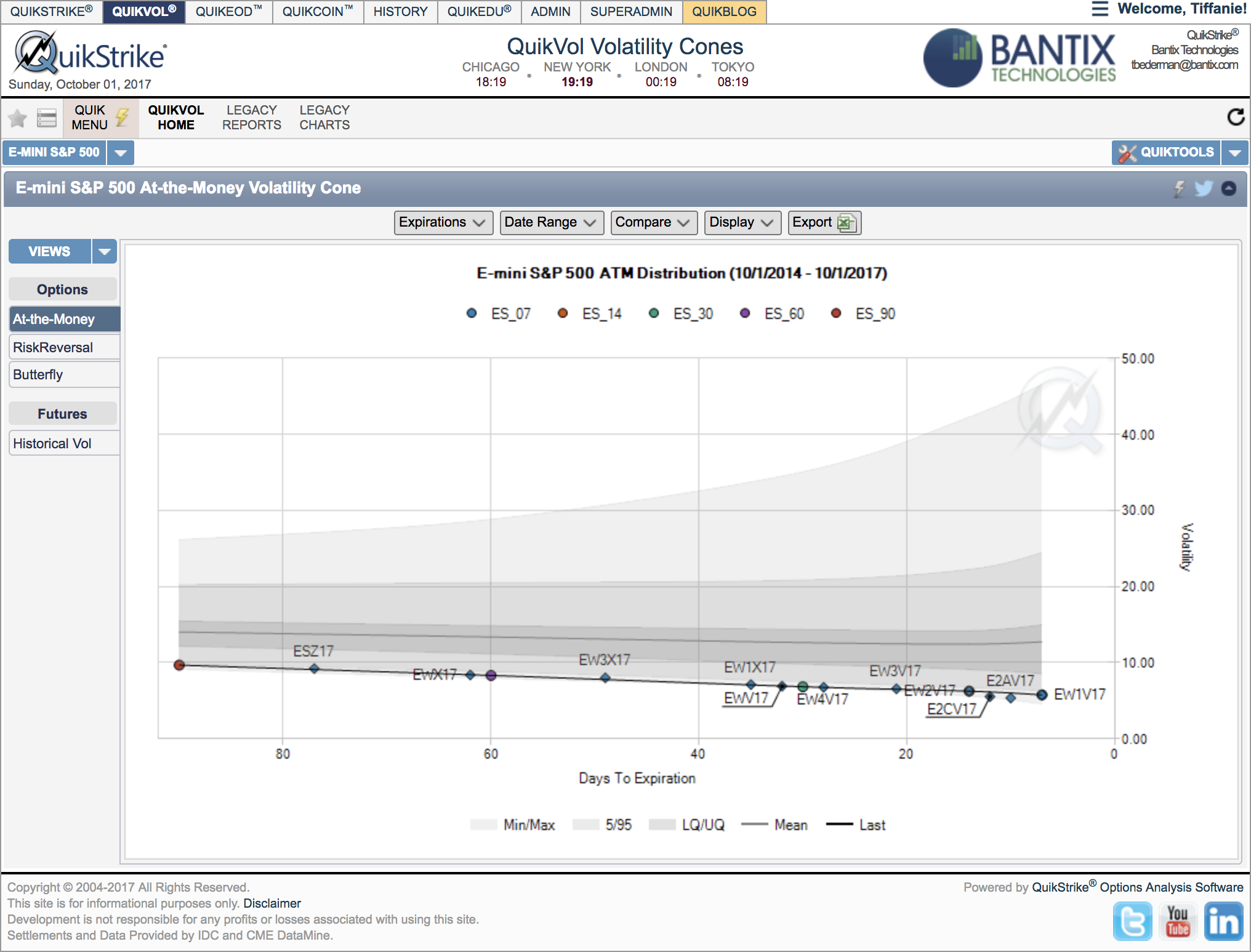Open the QUIK MENU
1251x952 pixels.
(x=100, y=117)
